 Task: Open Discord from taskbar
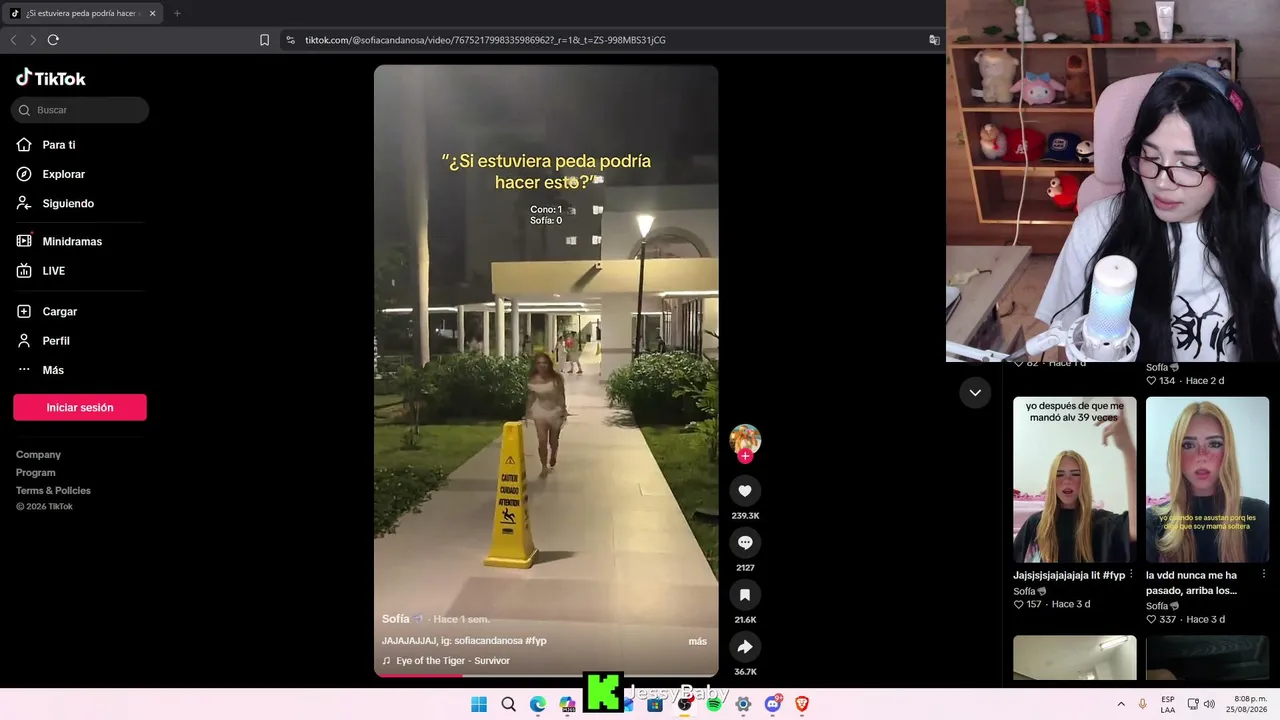773,704
